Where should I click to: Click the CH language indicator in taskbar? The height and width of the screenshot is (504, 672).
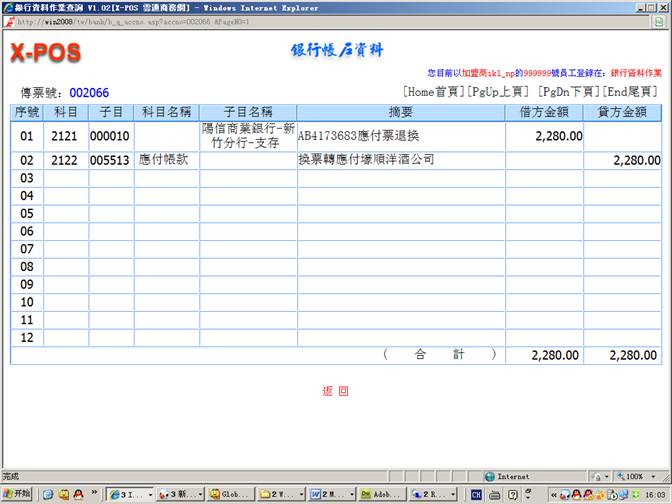[x=476, y=494]
